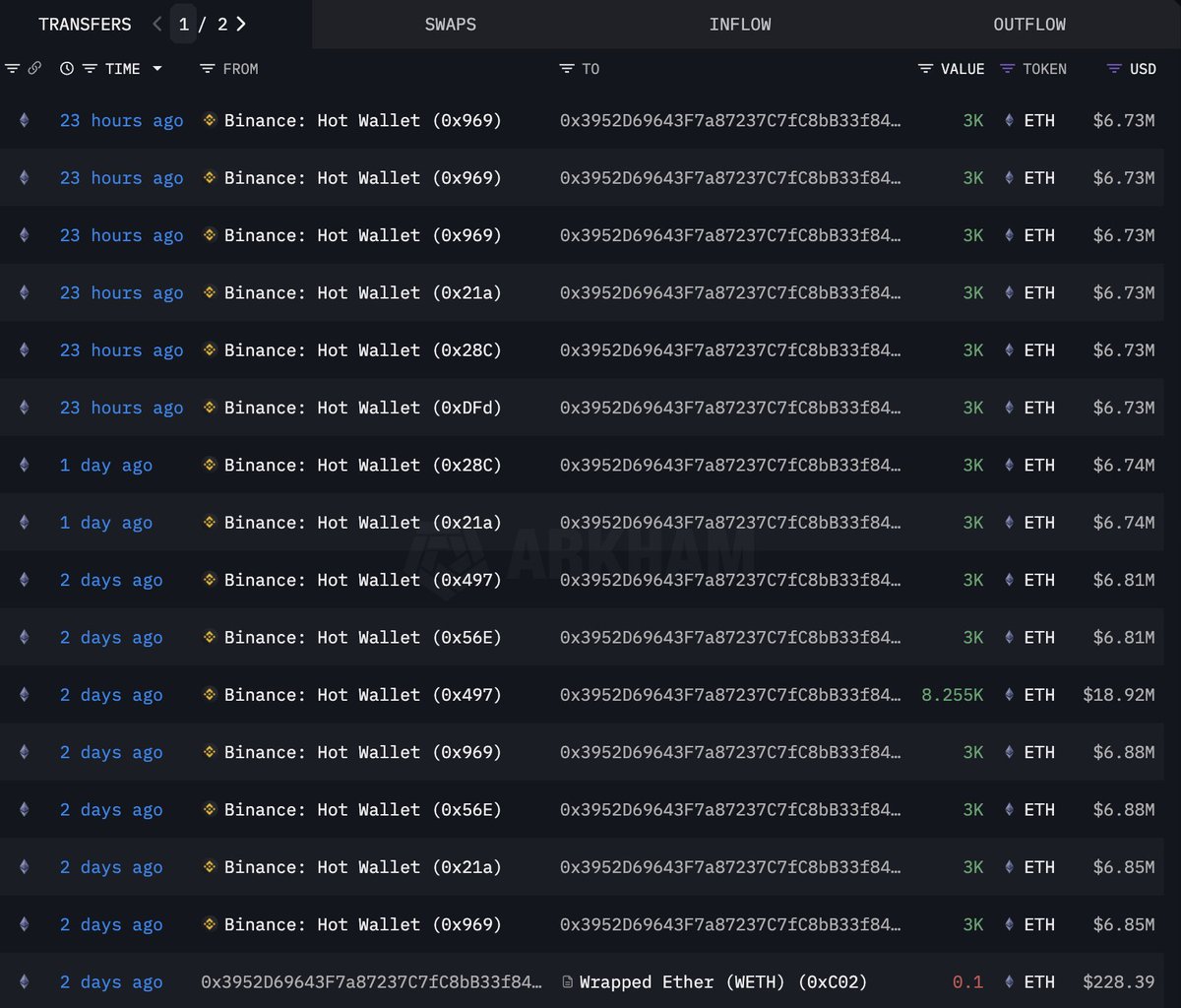This screenshot has width=1181, height=1008.
Task: Open the TOKEN column filter
Action: point(1007,69)
